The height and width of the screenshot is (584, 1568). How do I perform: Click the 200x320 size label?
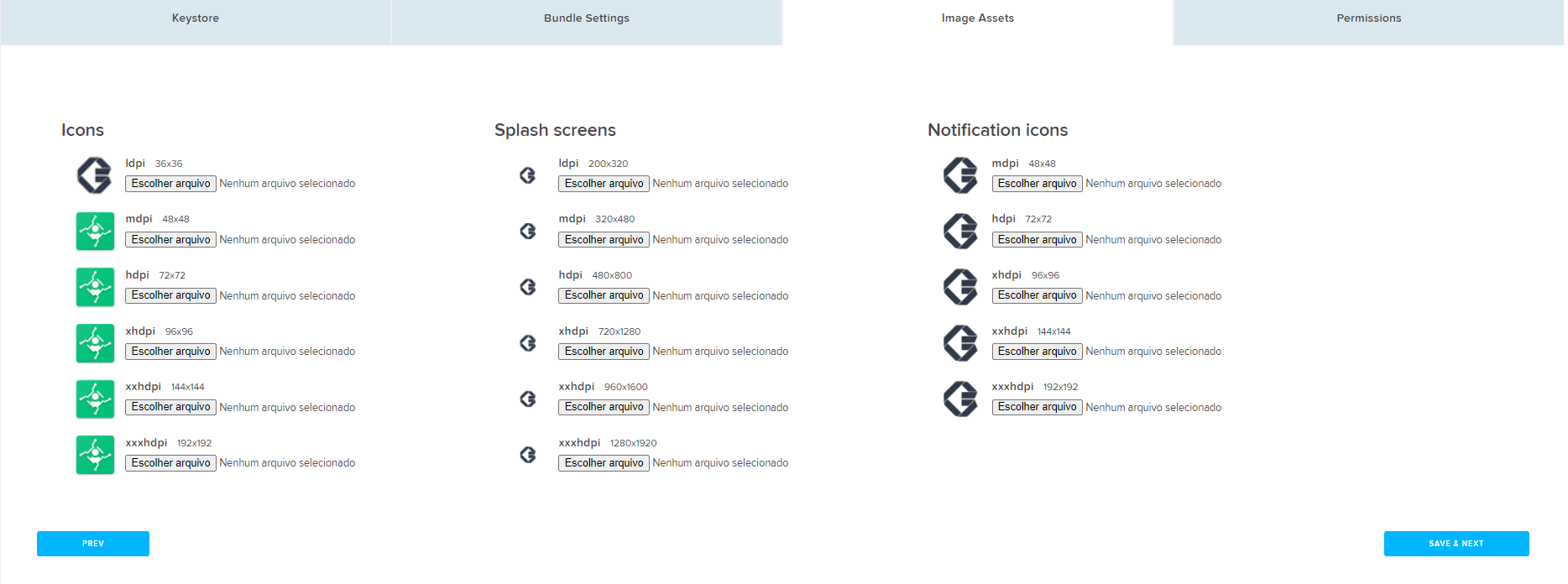point(608,164)
